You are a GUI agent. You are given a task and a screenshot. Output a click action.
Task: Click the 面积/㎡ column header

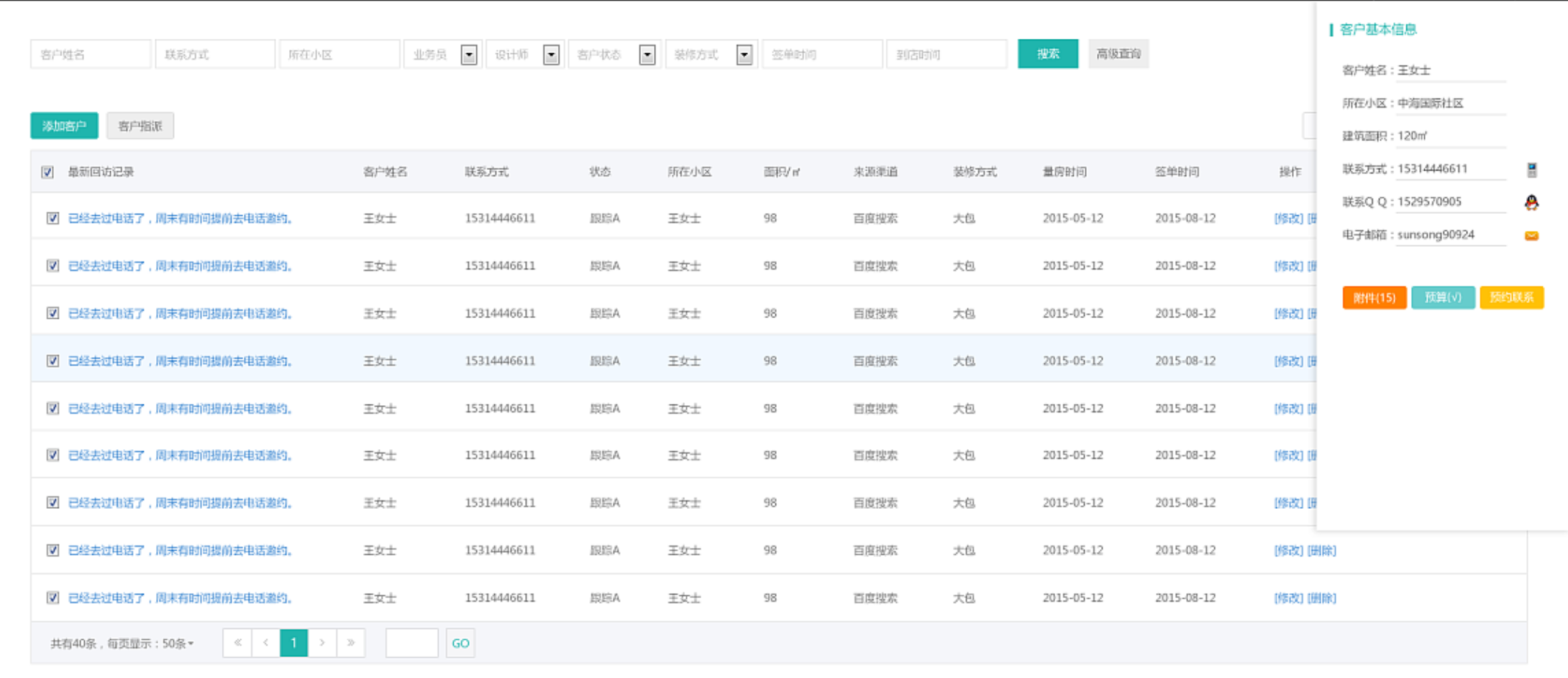click(x=782, y=172)
